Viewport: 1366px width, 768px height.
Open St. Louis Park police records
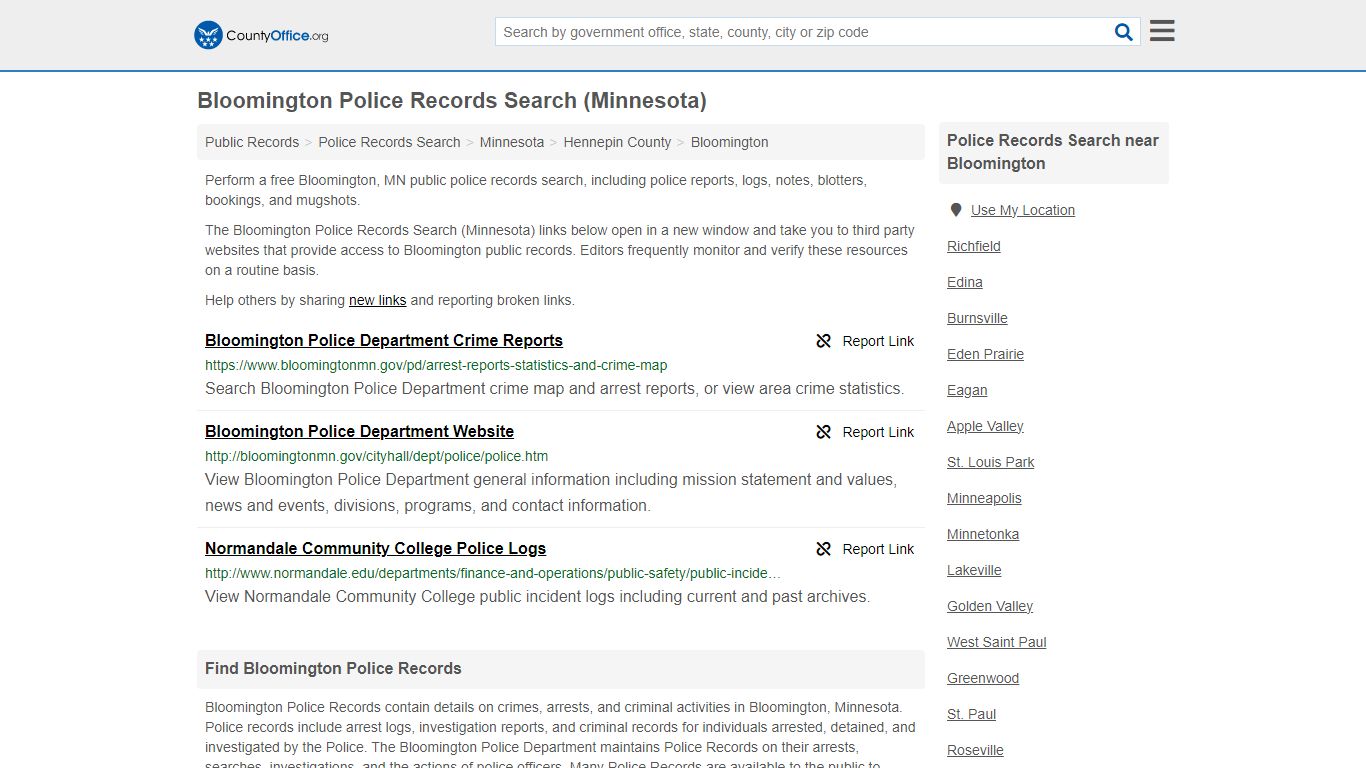pyautogui.click(x=991, y=462)
